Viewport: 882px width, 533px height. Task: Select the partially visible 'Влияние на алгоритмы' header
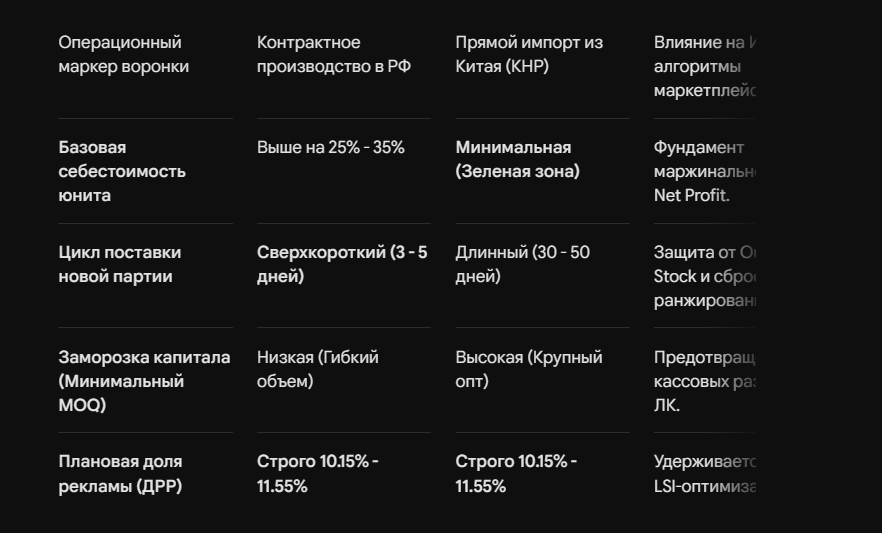tap(704, 66)
